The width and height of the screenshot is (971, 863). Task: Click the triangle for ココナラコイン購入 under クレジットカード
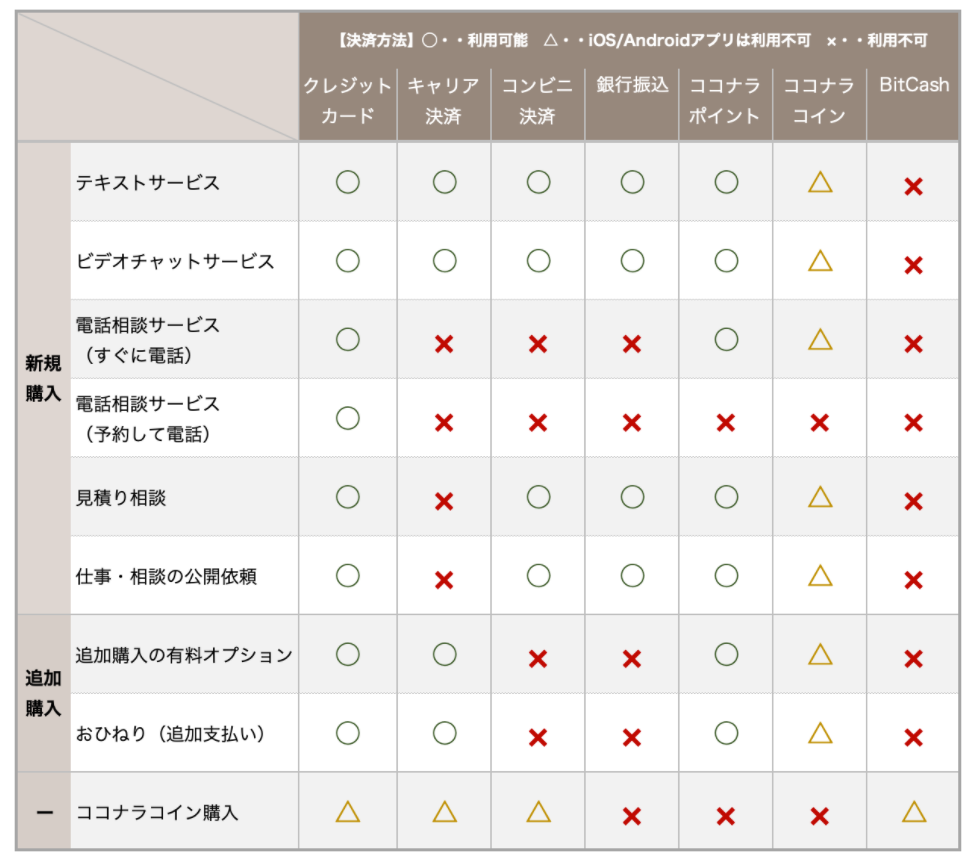(347, 812)
